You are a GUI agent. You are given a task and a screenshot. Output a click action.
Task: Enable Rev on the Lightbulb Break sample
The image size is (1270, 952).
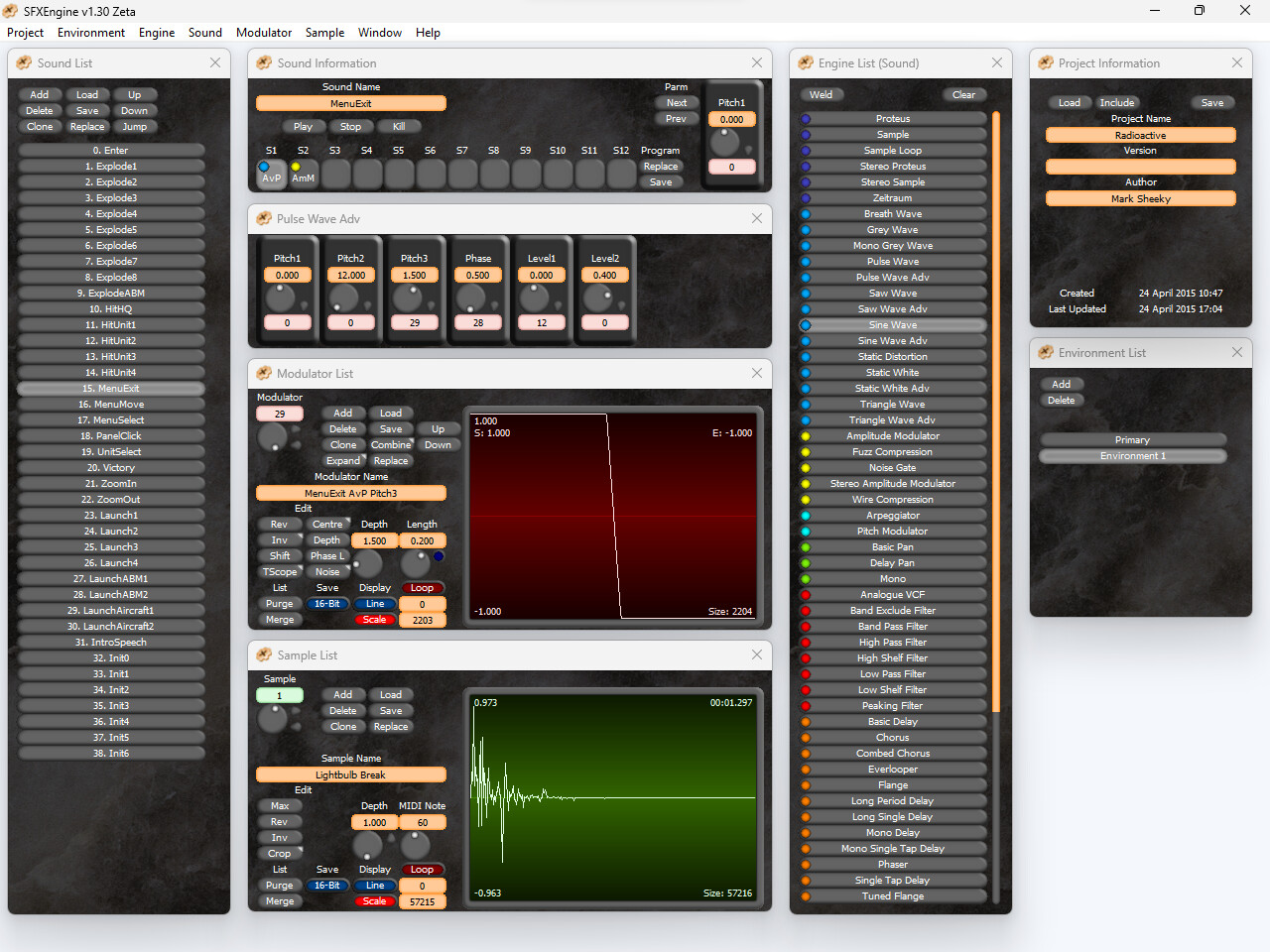point(280,822)
